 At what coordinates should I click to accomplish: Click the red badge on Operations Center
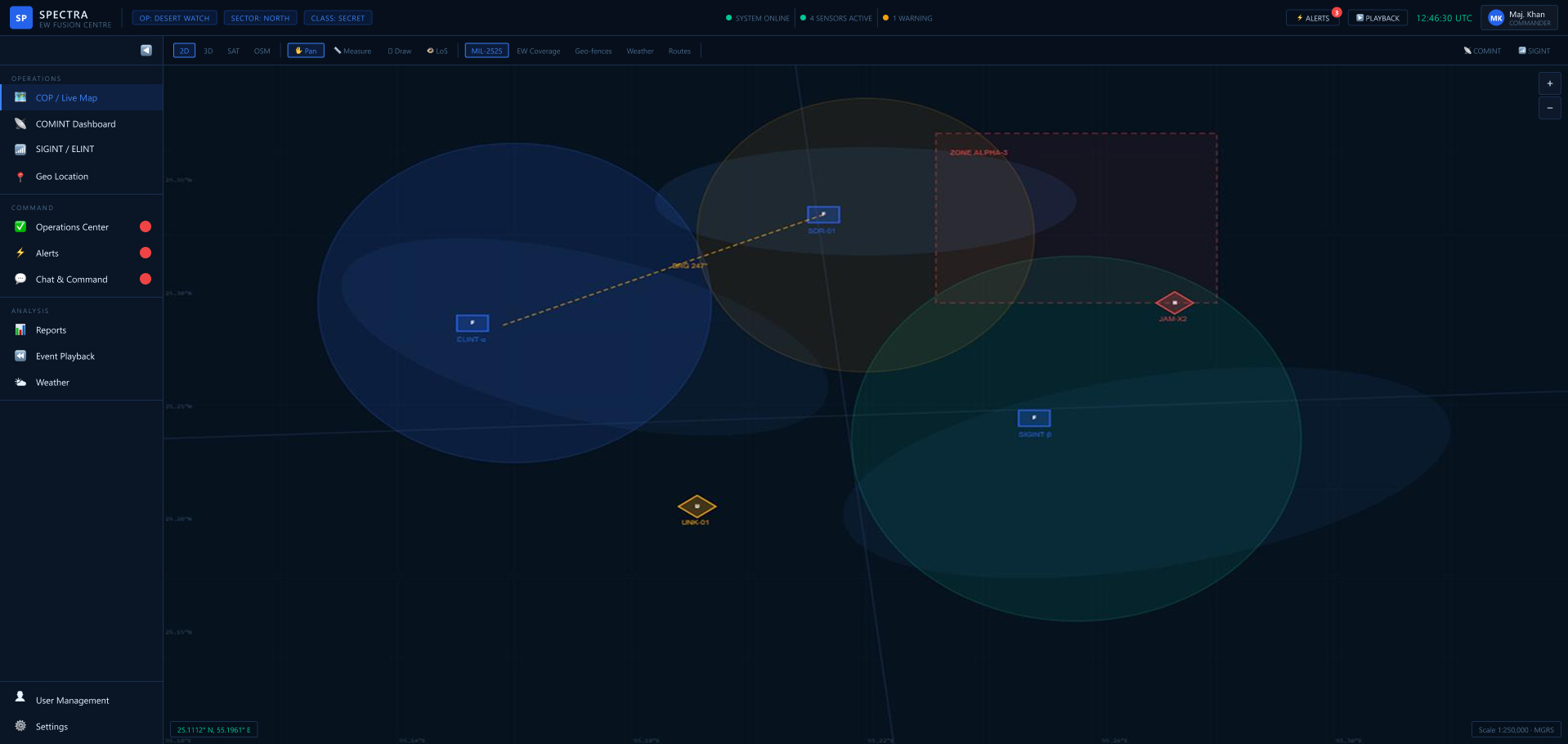click(146, 226)
